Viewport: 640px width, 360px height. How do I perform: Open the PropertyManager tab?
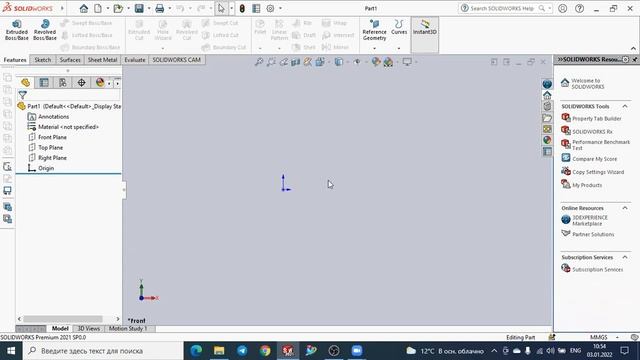44,82
